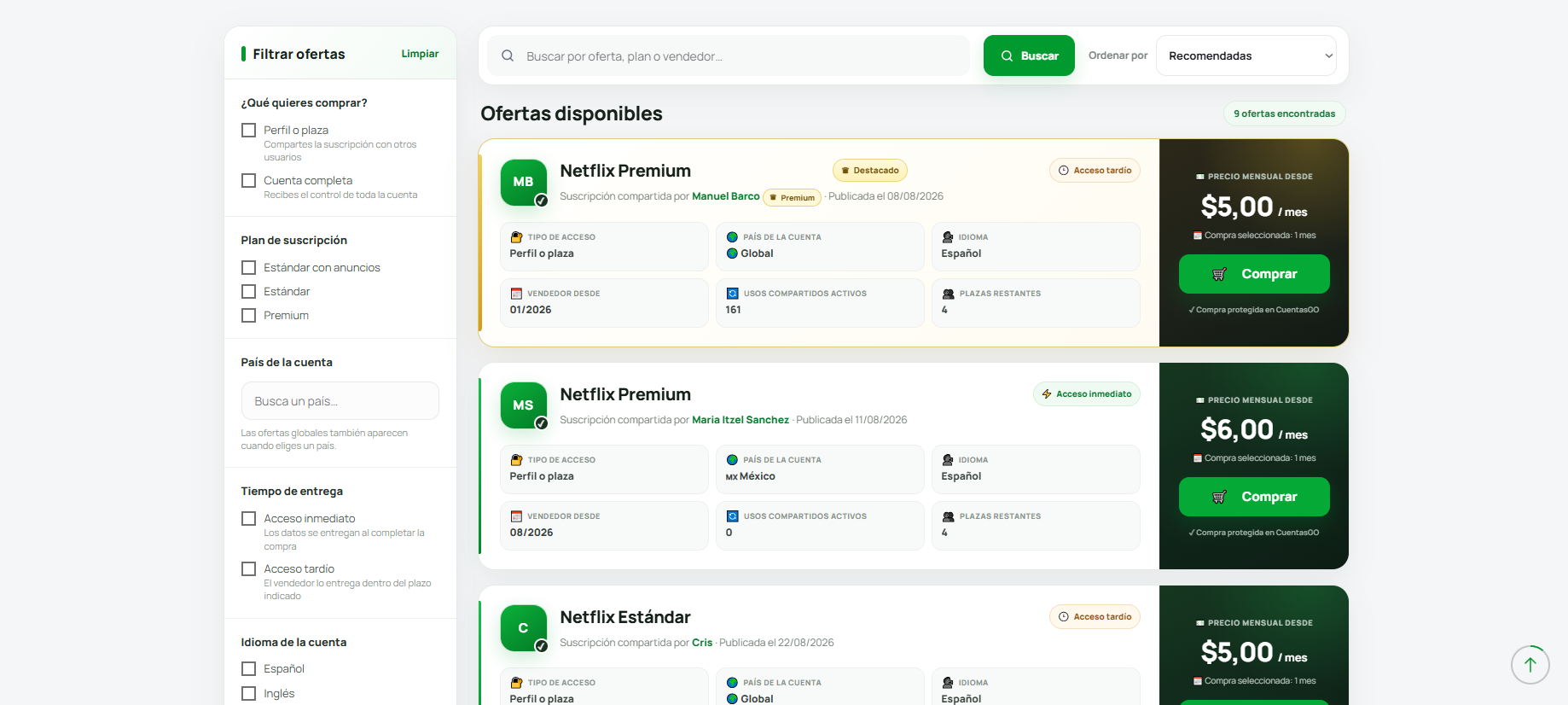This screenshot has width=1568, height=705.
Task: Check the Acceso tardío delivery filter
Action: click(x=249, y=569)
